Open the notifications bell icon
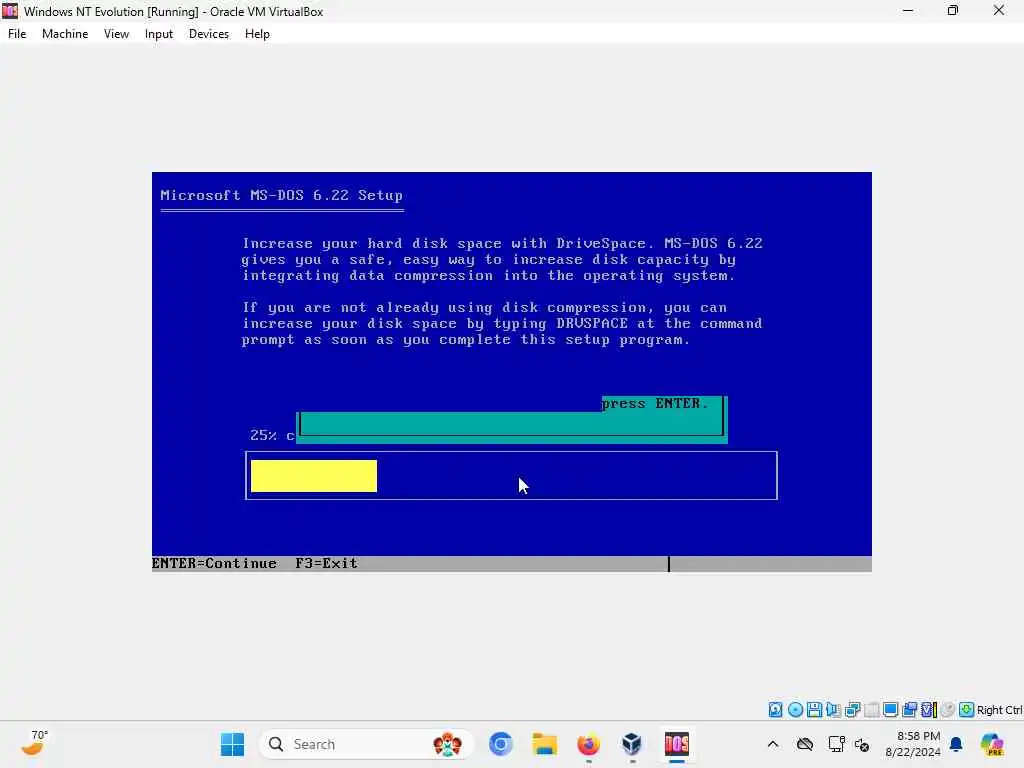 pos(956,744)
